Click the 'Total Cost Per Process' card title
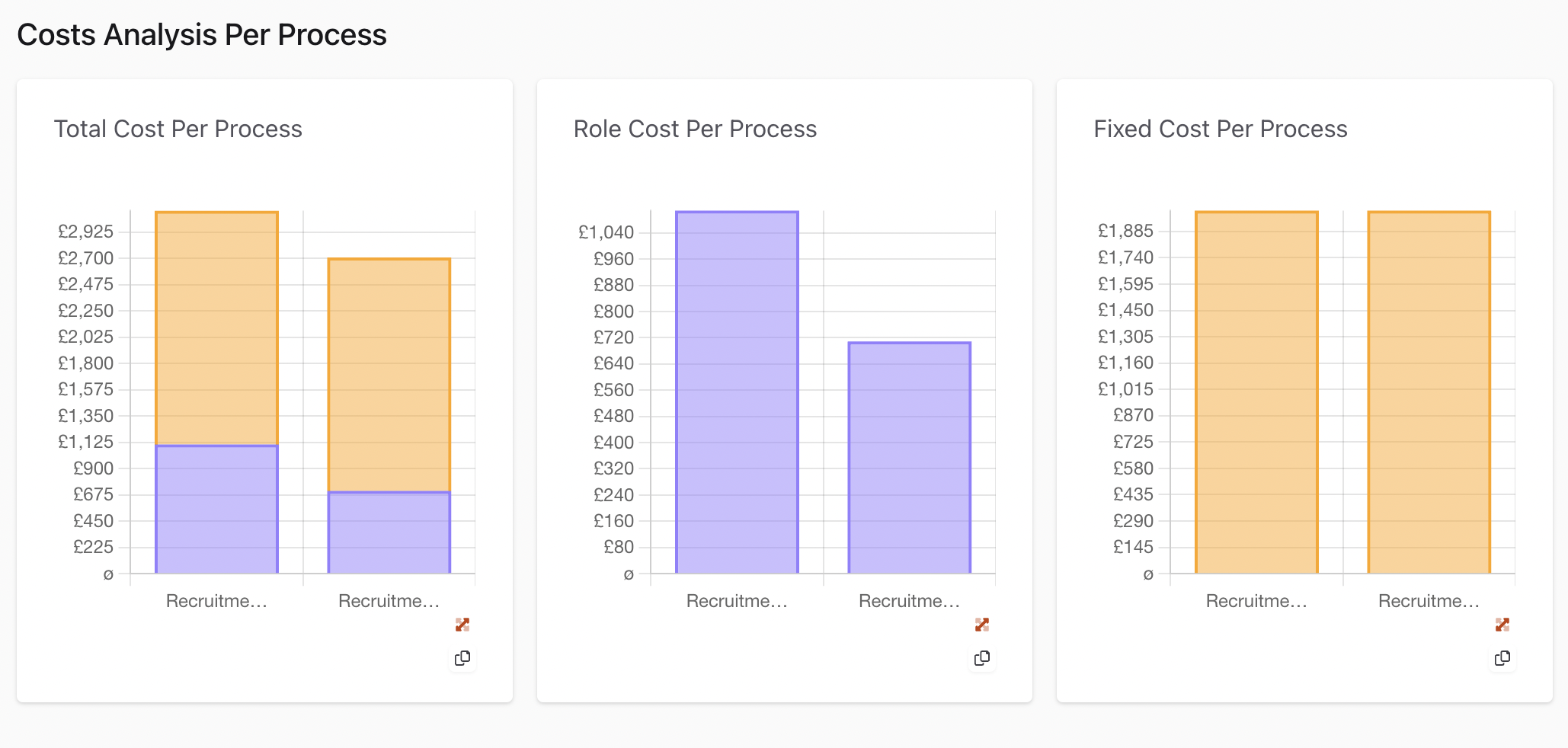The image size is (1568, 748). [x=178, y=129]
